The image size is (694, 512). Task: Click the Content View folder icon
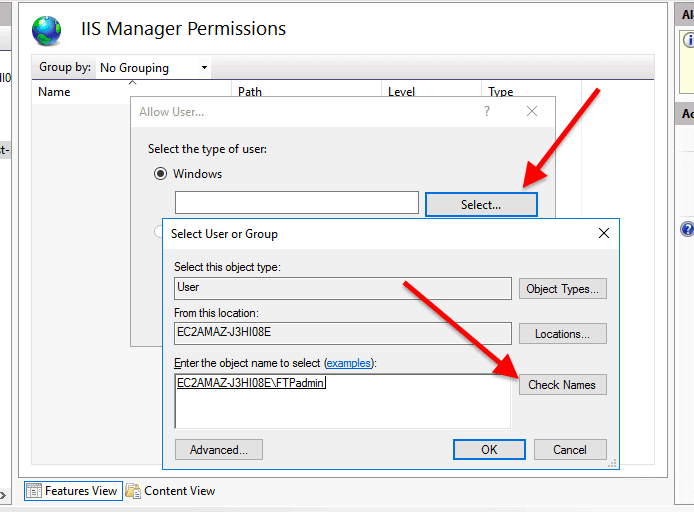[133, 491]
